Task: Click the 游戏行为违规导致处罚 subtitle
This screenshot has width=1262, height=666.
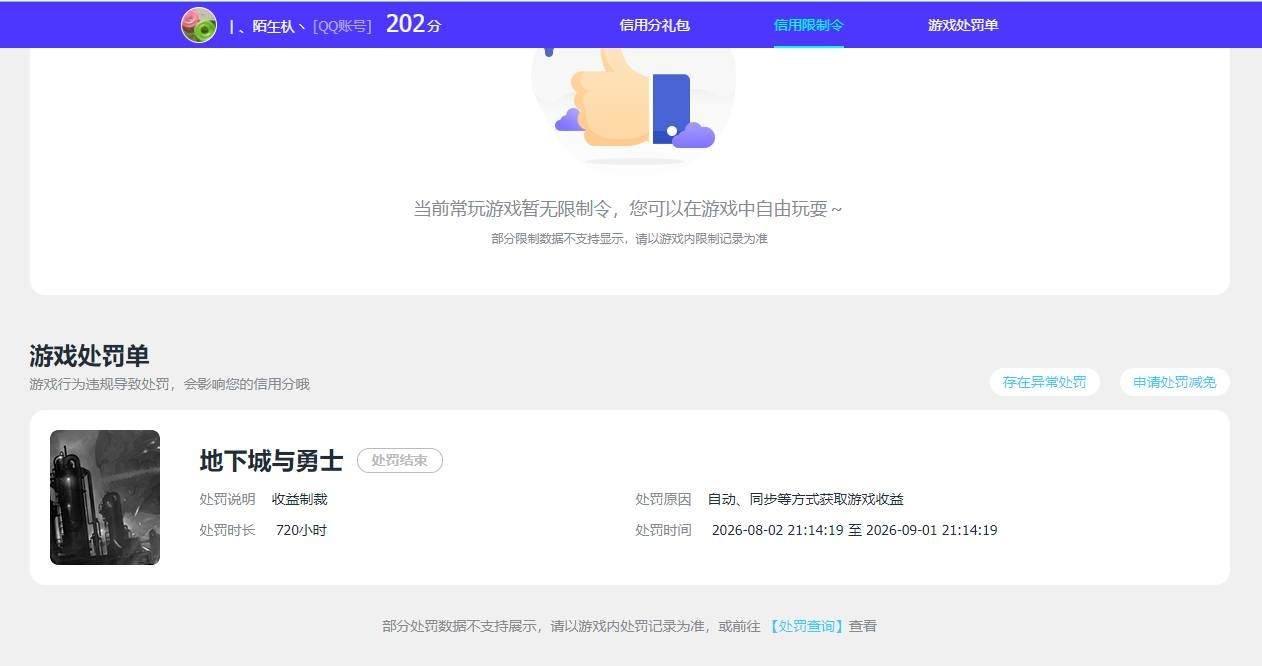Action: [169, 384]
